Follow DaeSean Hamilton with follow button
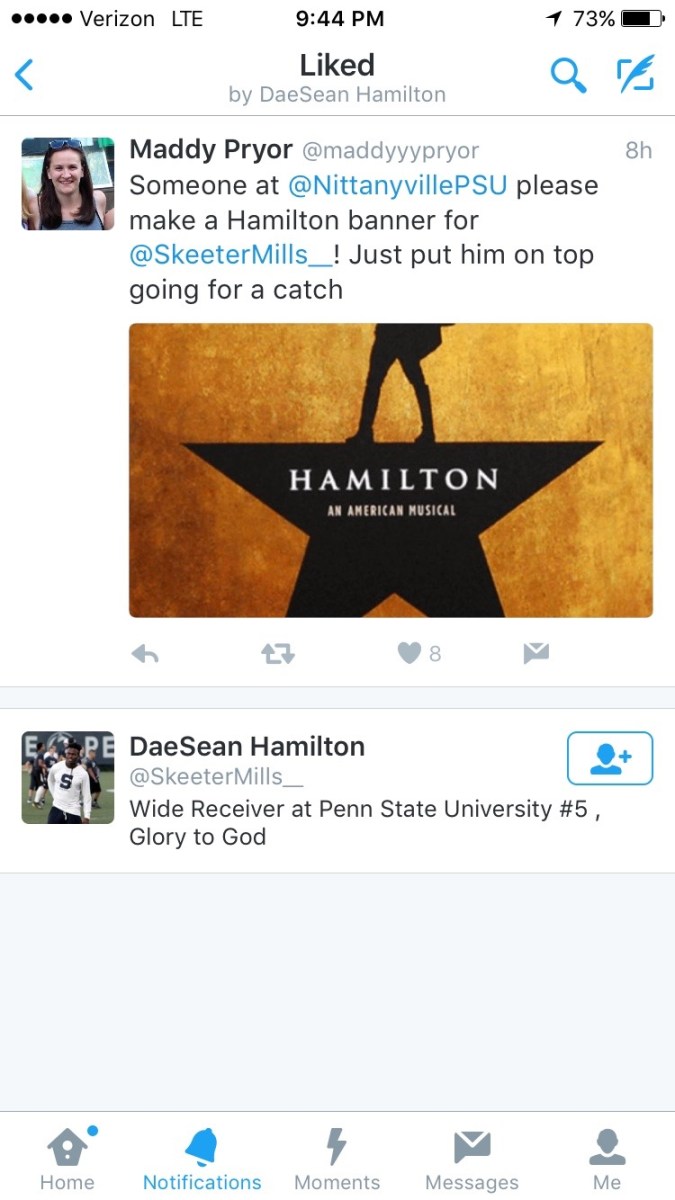This screenshot has height=1200, width=675. click(609, 759)
